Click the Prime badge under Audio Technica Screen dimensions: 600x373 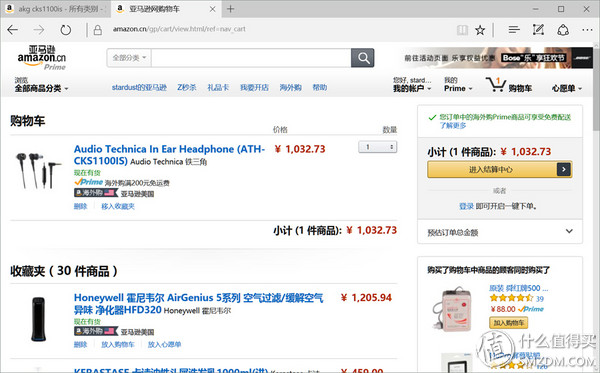tap(88, 182)
